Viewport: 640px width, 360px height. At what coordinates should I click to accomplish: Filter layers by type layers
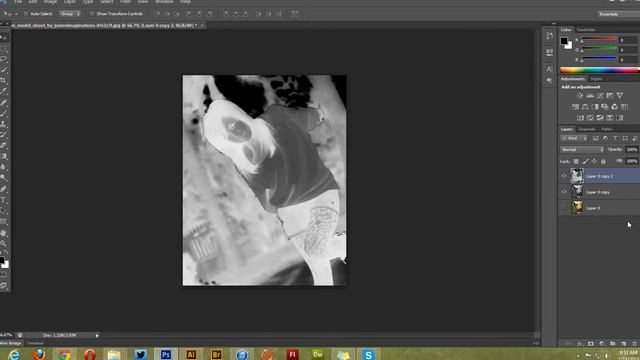[615, 138]
